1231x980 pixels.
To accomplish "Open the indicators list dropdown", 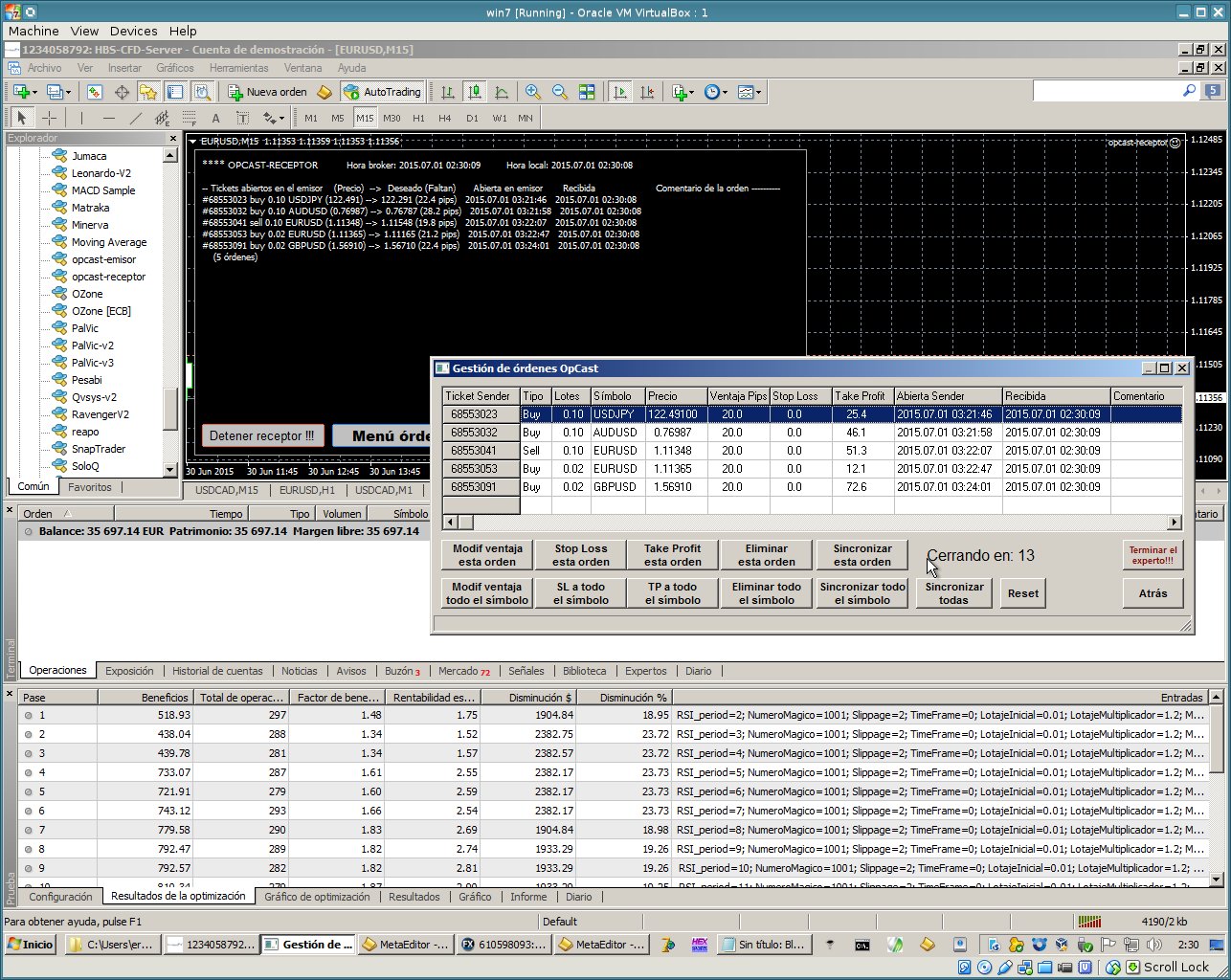I will click(683, 92).
